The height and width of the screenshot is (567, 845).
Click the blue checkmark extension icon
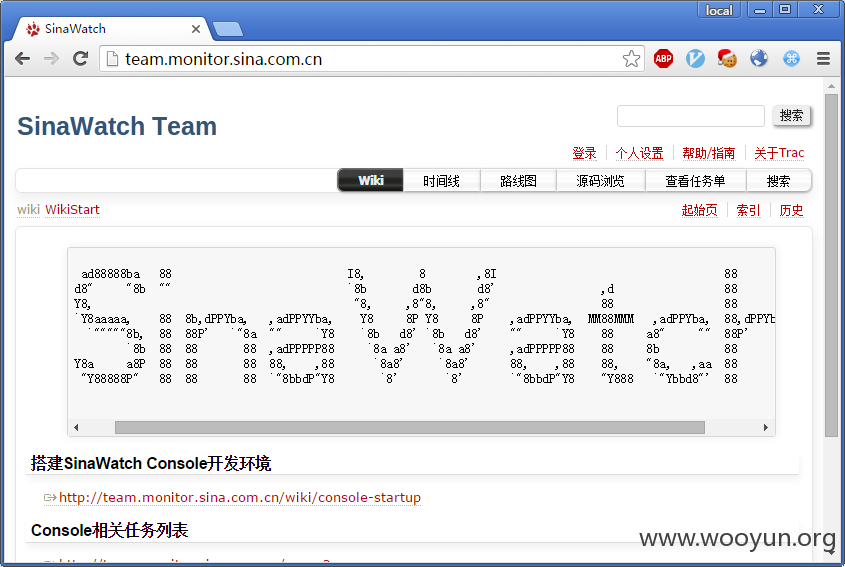tap(695, 58)
